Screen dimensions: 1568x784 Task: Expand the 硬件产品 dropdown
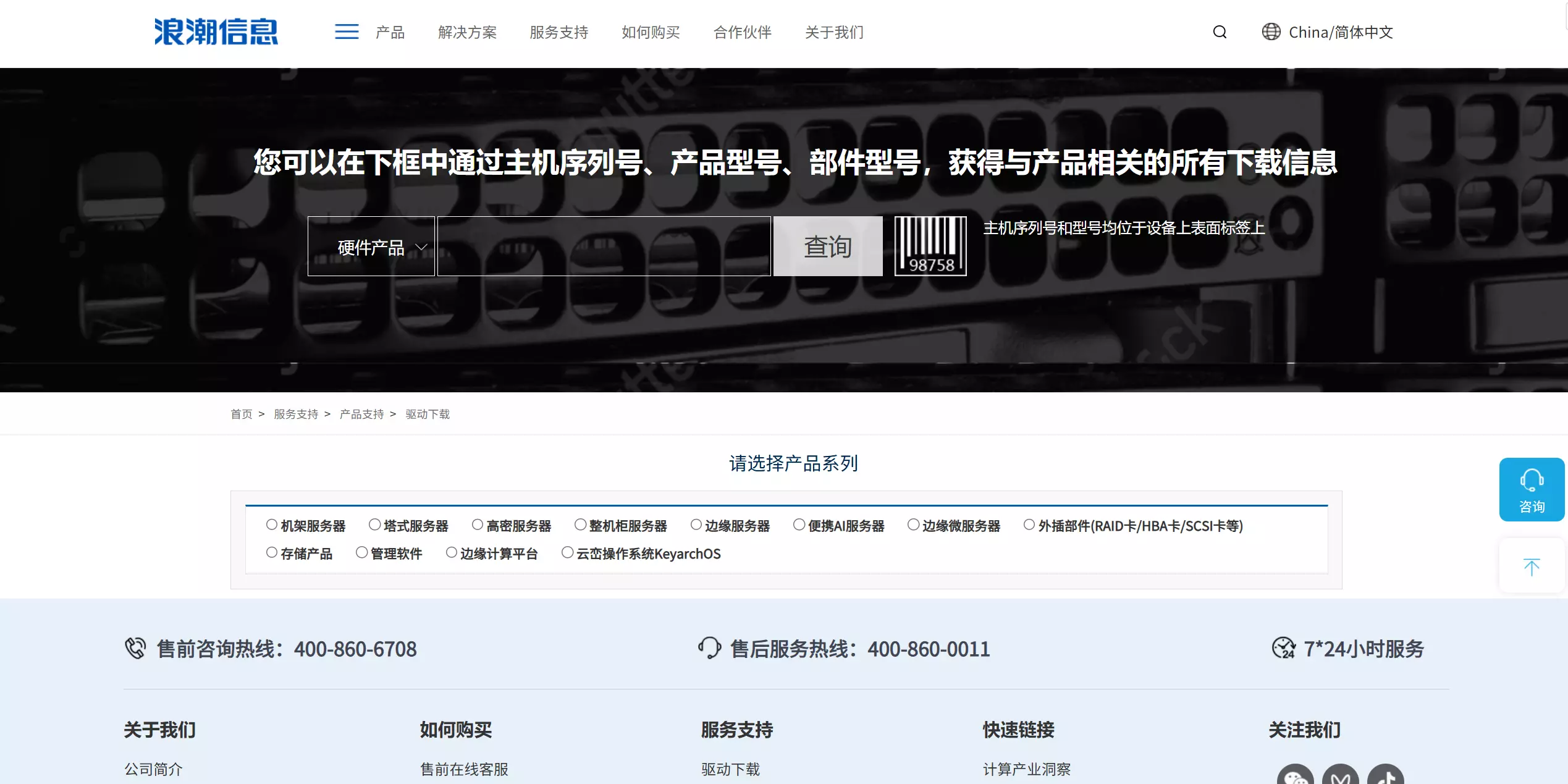[x=371, y=247]
